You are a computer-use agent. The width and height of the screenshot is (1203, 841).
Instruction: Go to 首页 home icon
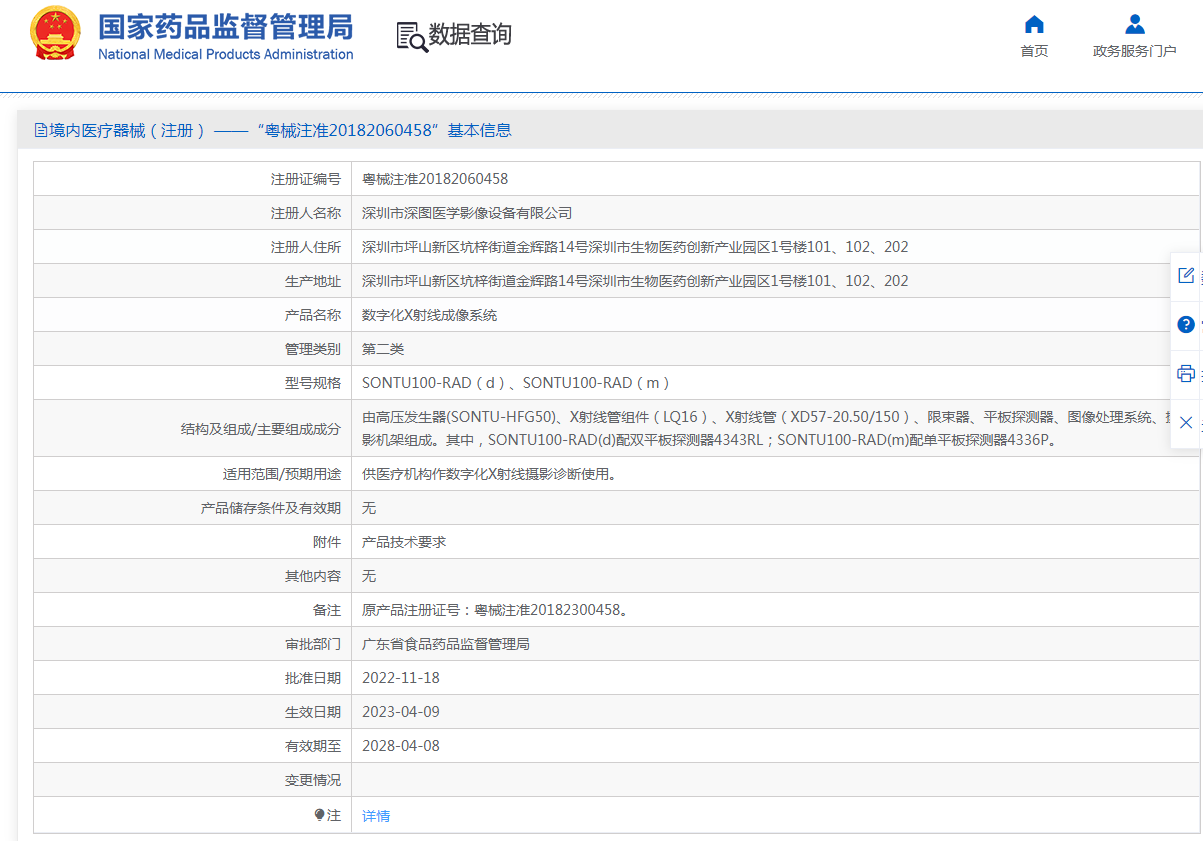[x=1034, y=24]
